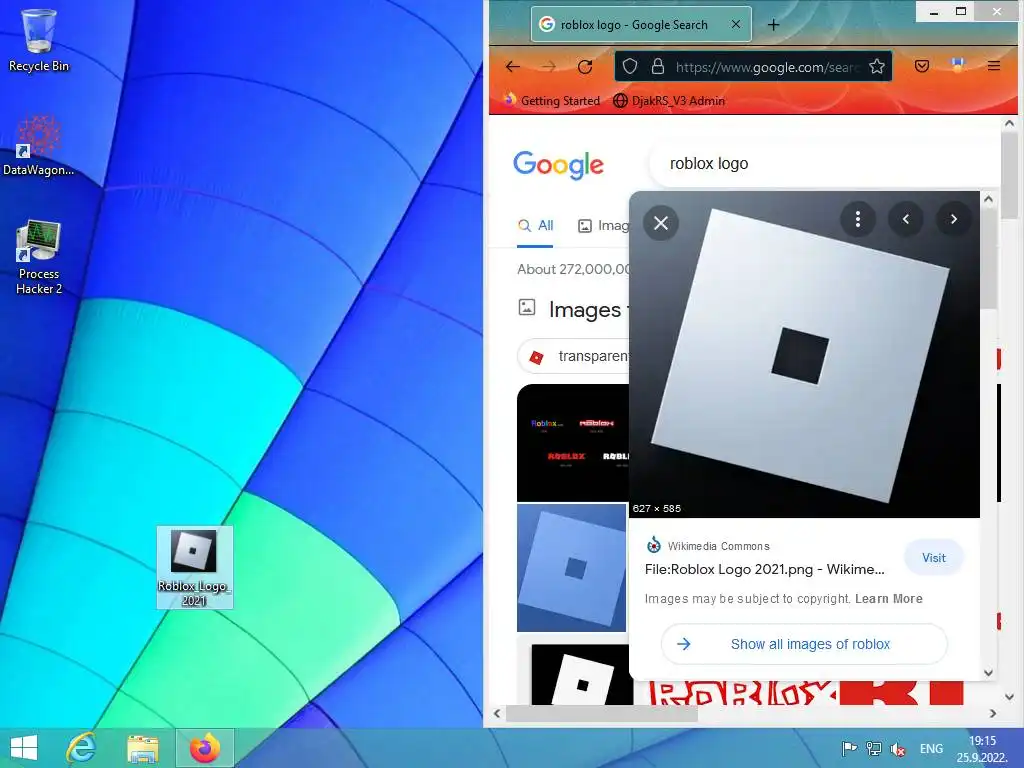Open the Action Center flag tray icon
Image resolution: width=1024 pixels, height=768 pixels.
click(x=849, y=749)
